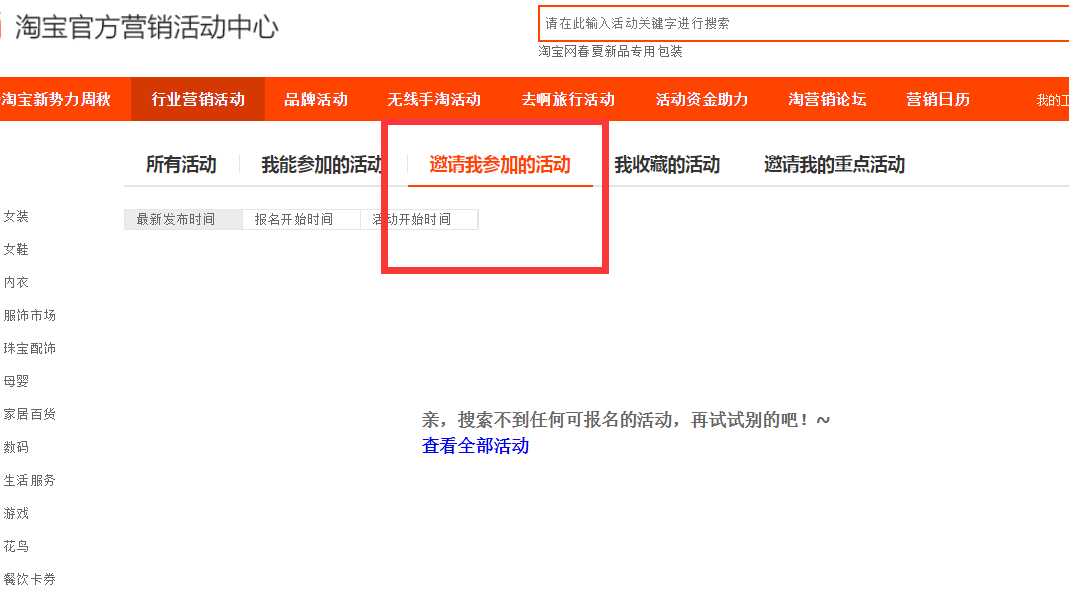
Task: Select the 女鞋 category in sidebar
Action: coord(16,250)
